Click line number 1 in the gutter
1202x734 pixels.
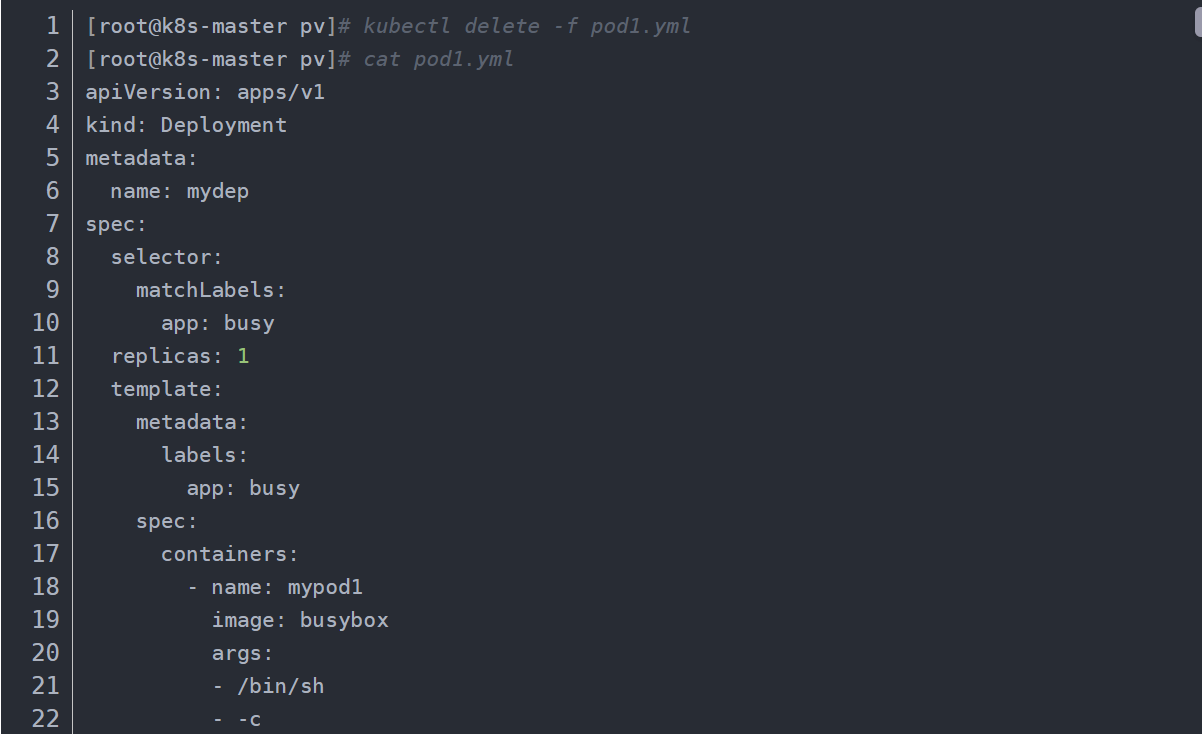pos(52,26)
